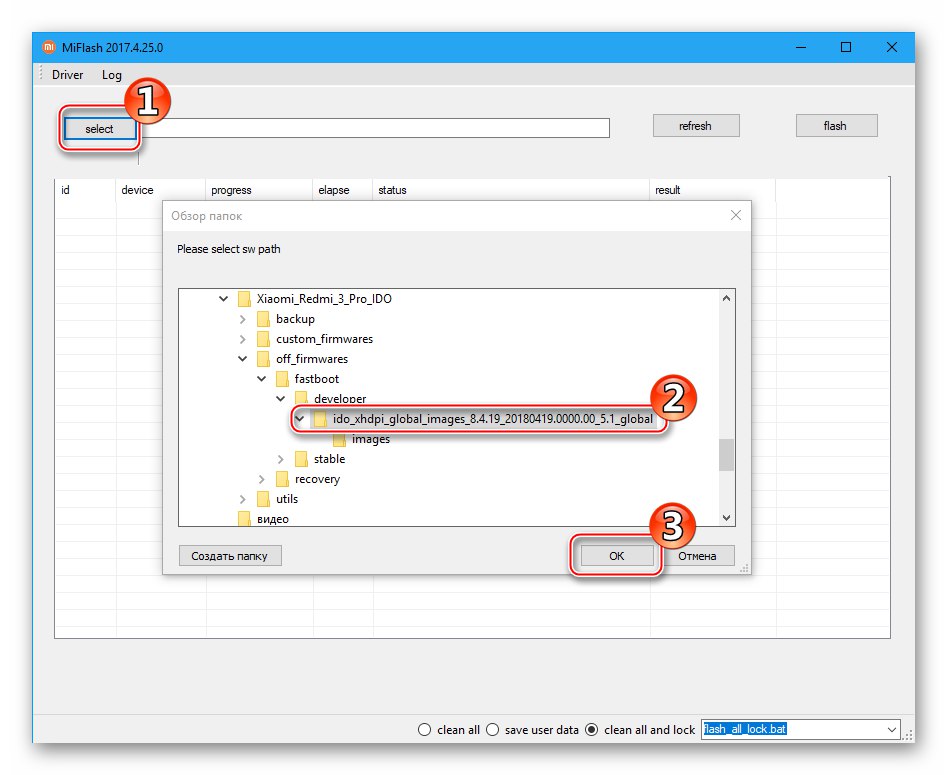
Task: Select the Xiaomi_Redmi_3_Pro_IDO tree item
Action: [x=324, y=299]
